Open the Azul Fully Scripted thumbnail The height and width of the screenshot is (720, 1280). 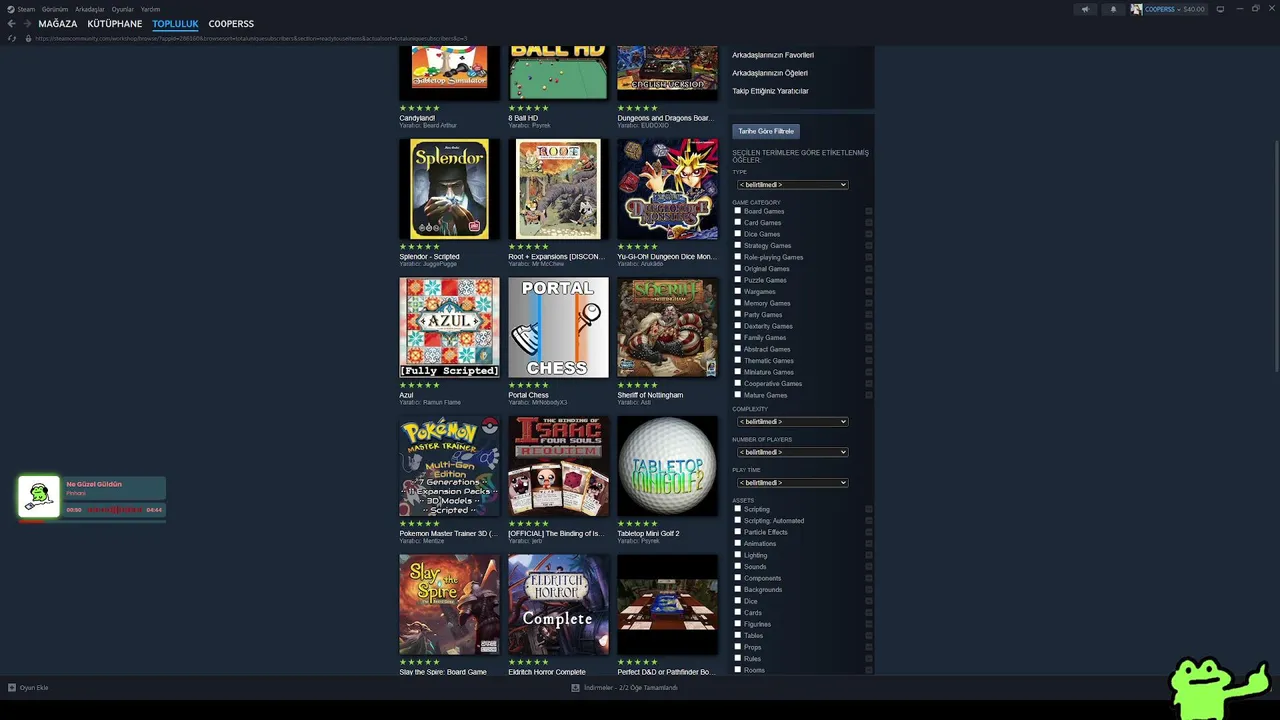[449, 327]
